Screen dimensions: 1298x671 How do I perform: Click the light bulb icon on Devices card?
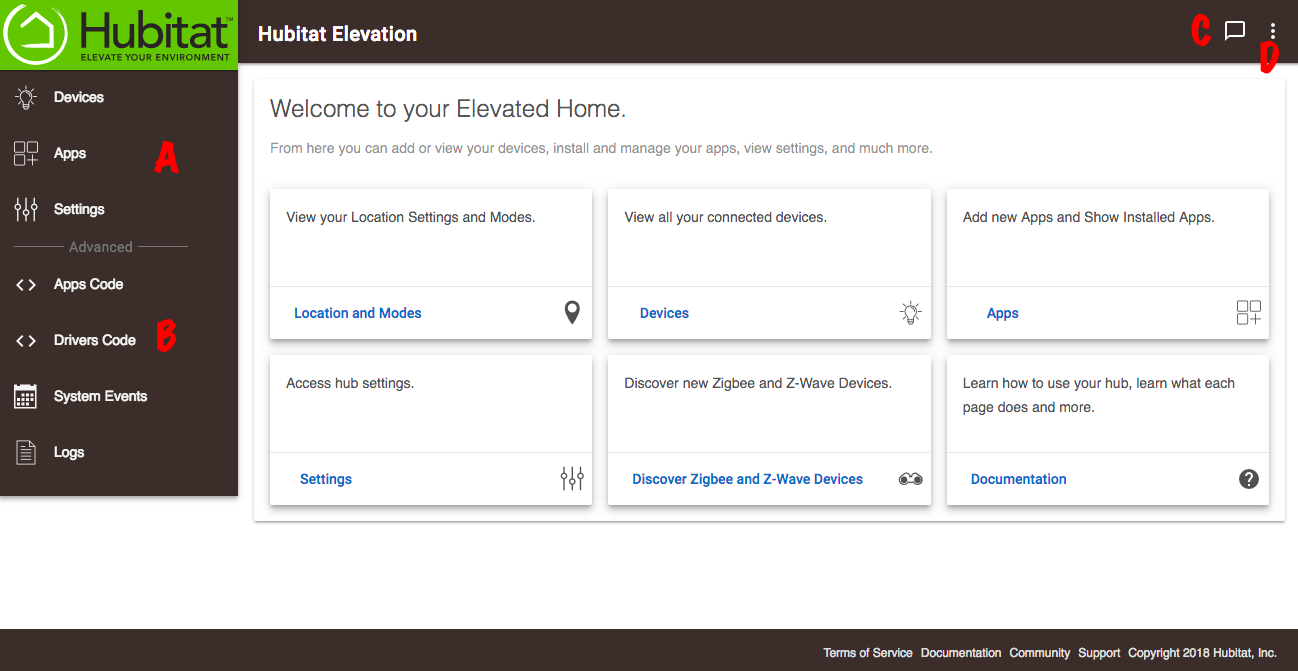click(910, 313)
